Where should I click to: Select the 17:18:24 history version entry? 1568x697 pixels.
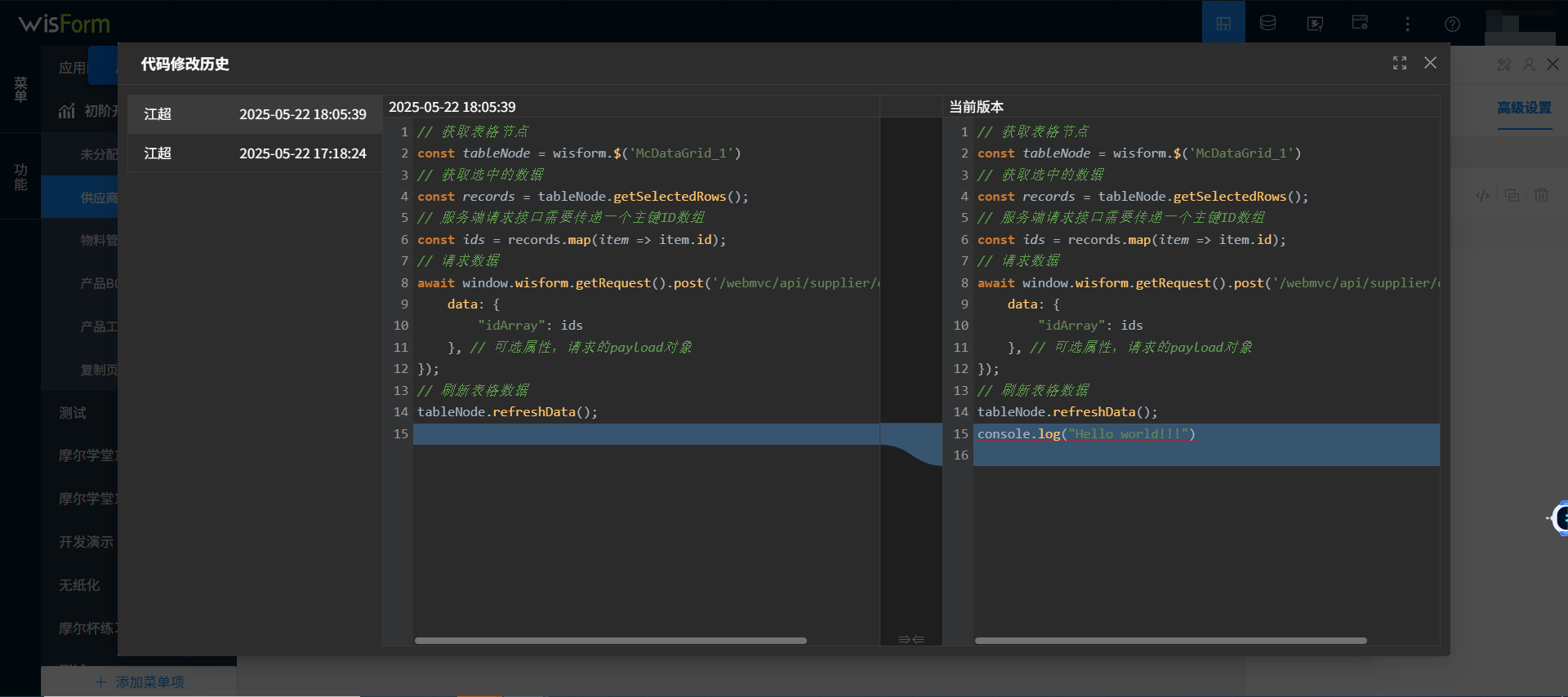click(x=255, y=153)
